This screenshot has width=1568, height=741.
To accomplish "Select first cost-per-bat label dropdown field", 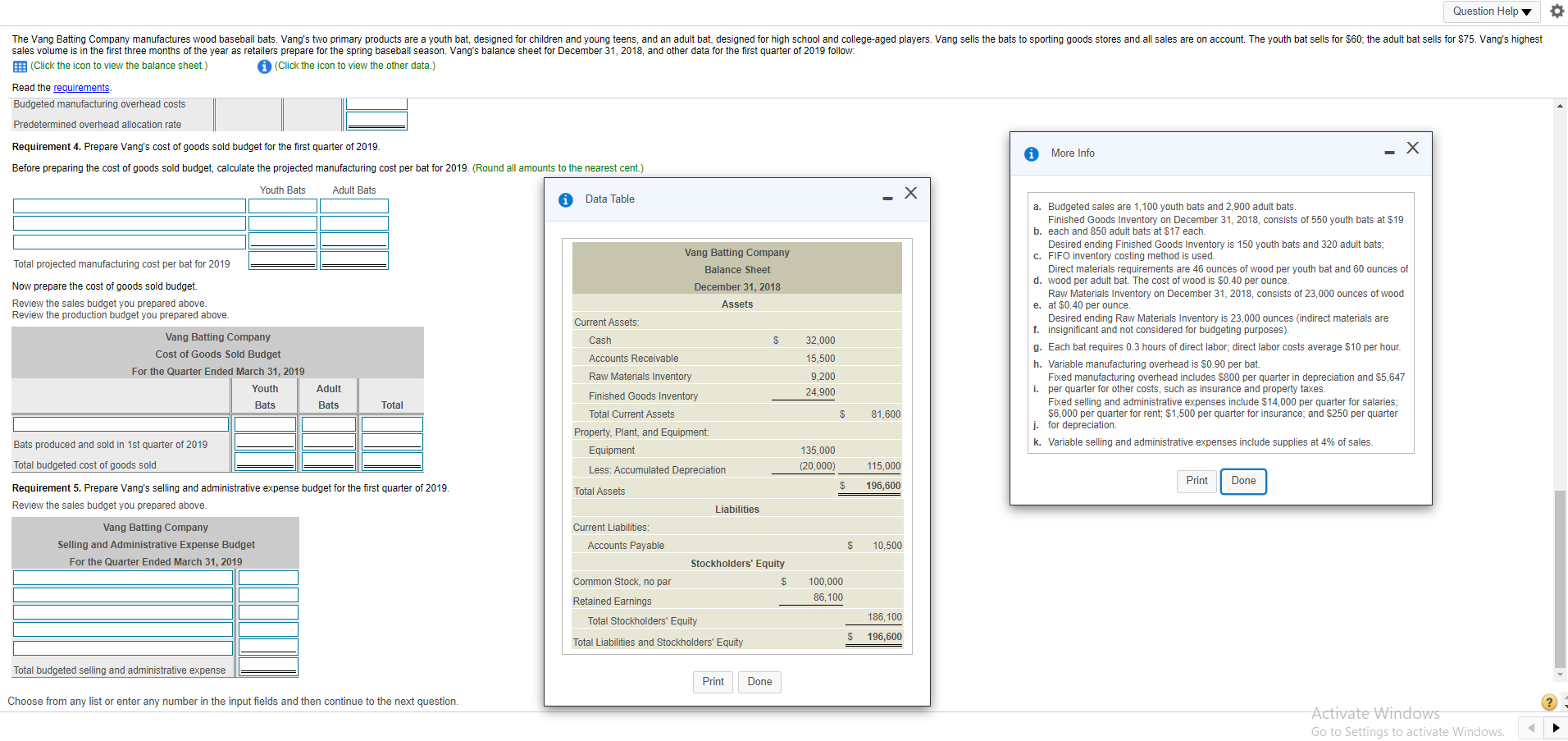I will (130, 206).
